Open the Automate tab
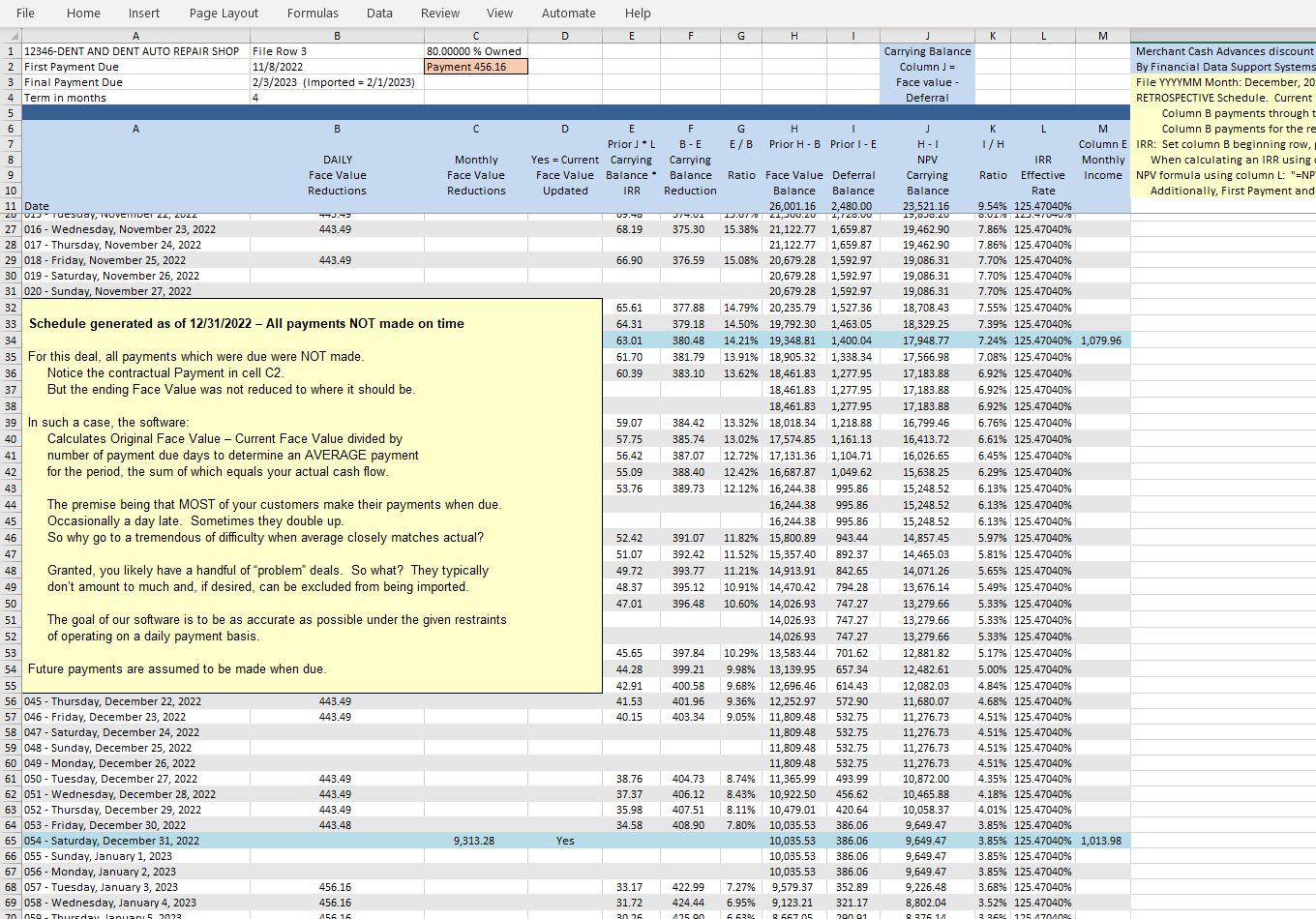 point(569,14)
